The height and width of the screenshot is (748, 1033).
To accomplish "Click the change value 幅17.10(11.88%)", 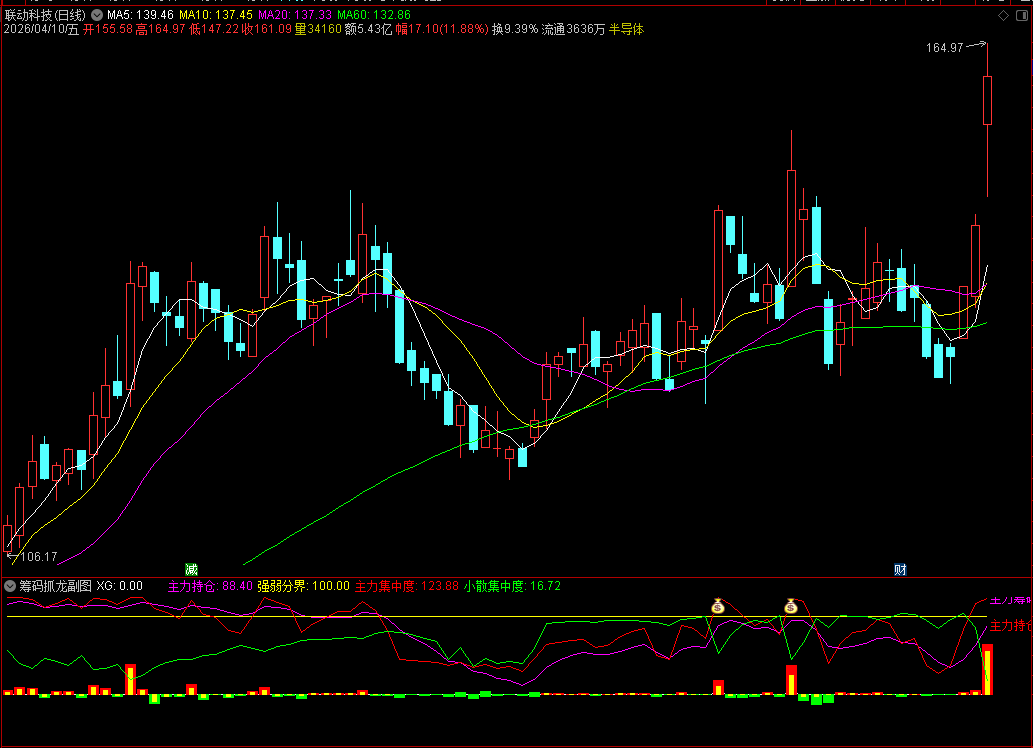I will 442,29.
